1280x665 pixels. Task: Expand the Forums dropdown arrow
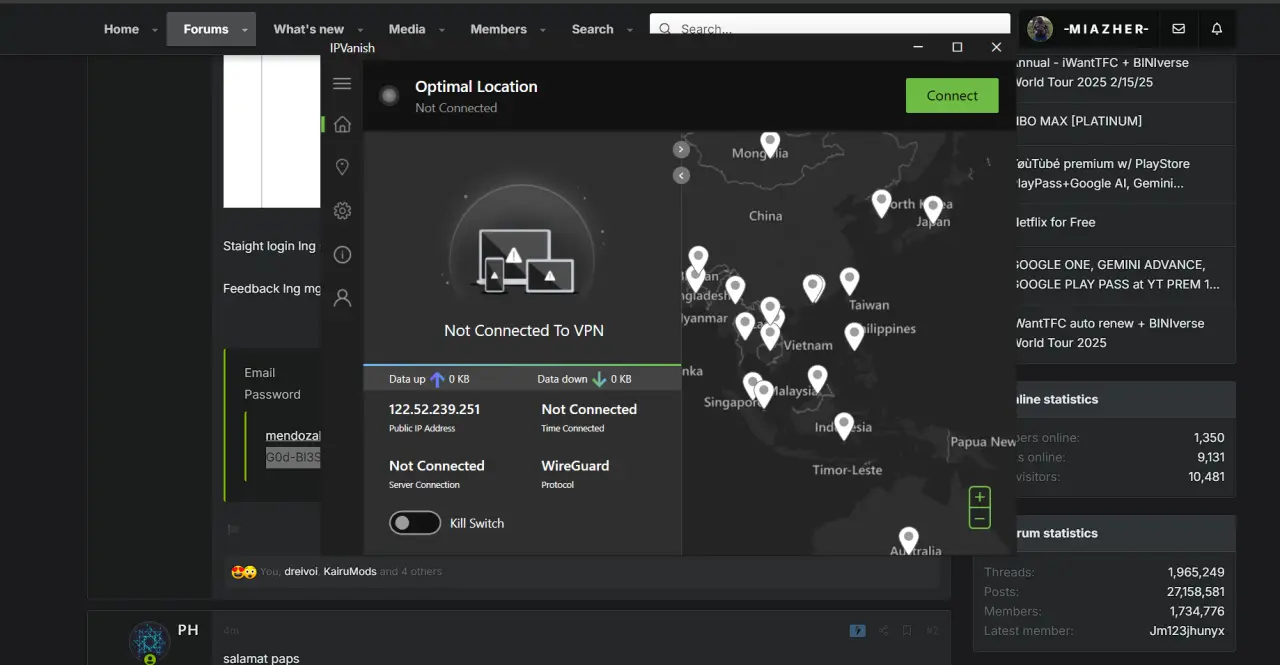[x=245, y=30]
